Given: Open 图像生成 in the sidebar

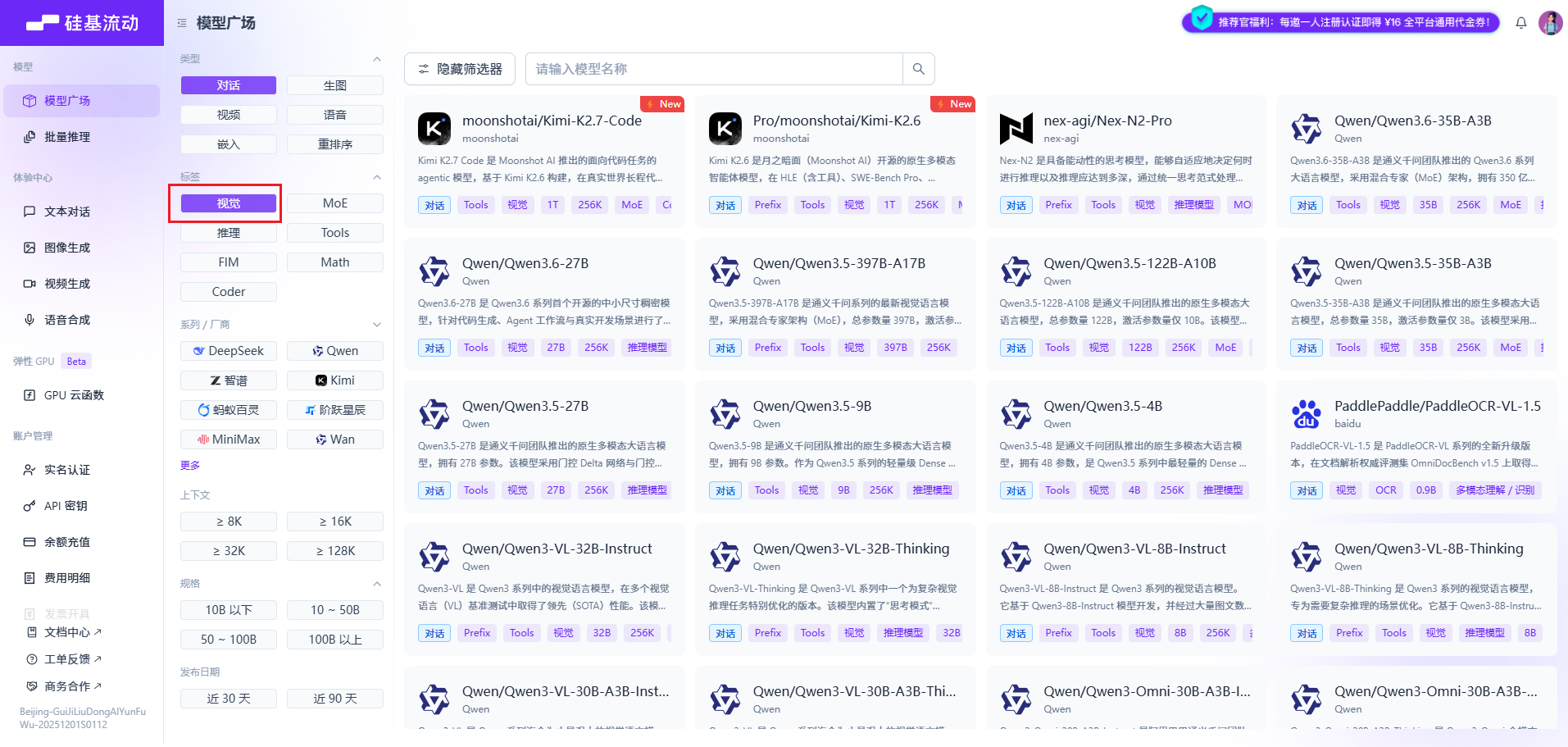Looking at the screenshot, I should tap(81, 248).
